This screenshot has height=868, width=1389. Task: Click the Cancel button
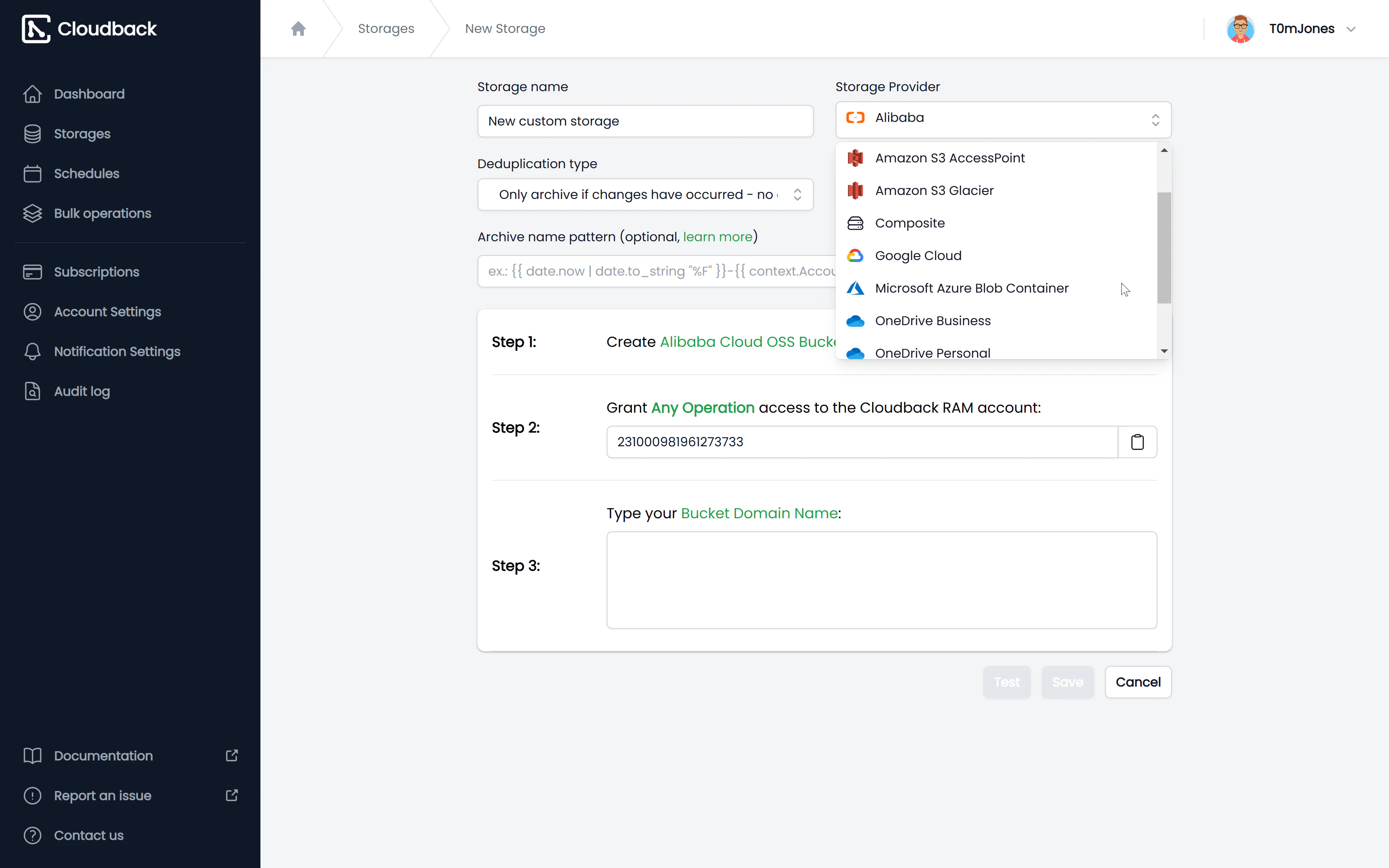pos(1138,682)
